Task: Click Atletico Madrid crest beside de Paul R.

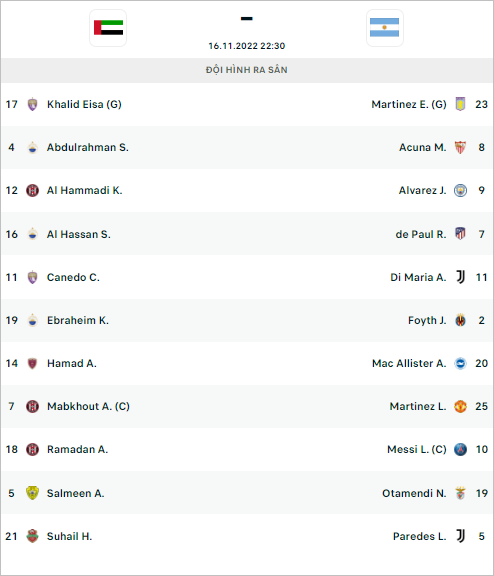Action: [460, 234]
